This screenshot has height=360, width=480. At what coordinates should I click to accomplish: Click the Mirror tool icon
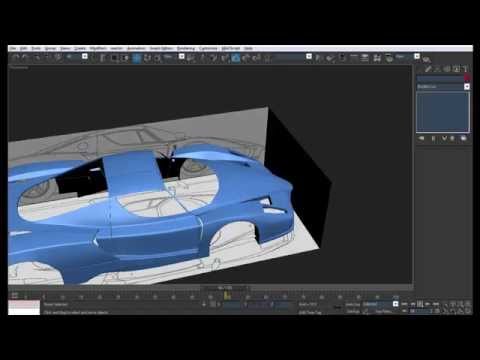click(319, 58)
